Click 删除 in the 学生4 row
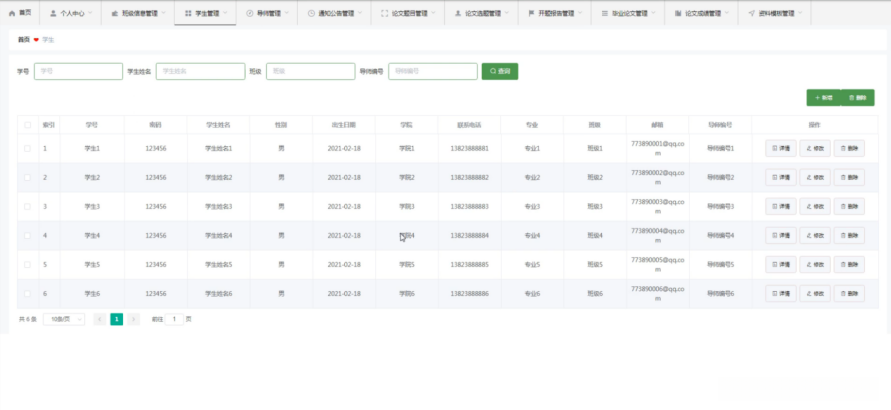Viewport: 891px width, 410px height. [850, 236]
